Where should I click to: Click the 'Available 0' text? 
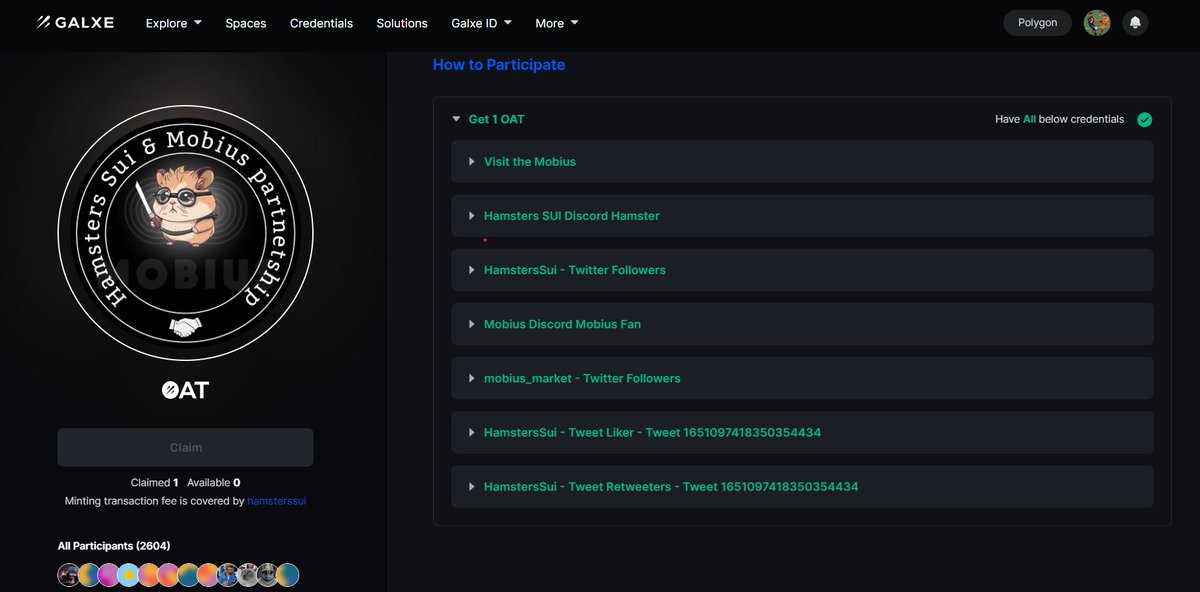pyautogui.click(x=214, y=482)
